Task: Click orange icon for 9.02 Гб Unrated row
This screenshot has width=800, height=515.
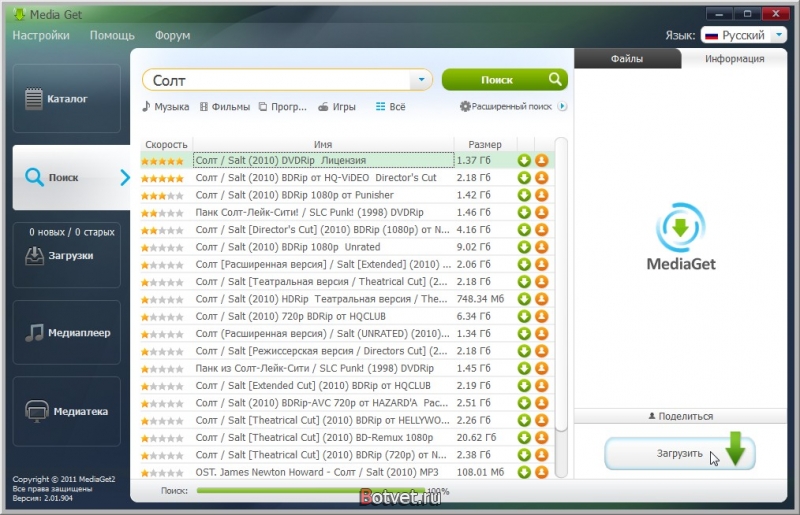Action: pyautogui.click(x=541, y=247)
